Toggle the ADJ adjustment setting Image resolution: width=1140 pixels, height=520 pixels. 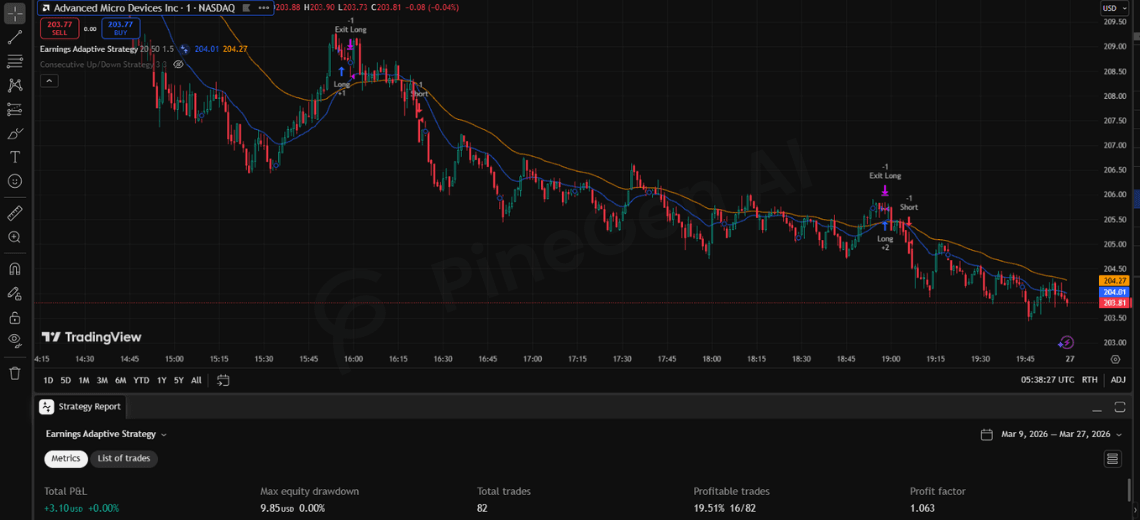pyautogui.click(x=1117, y=380)
